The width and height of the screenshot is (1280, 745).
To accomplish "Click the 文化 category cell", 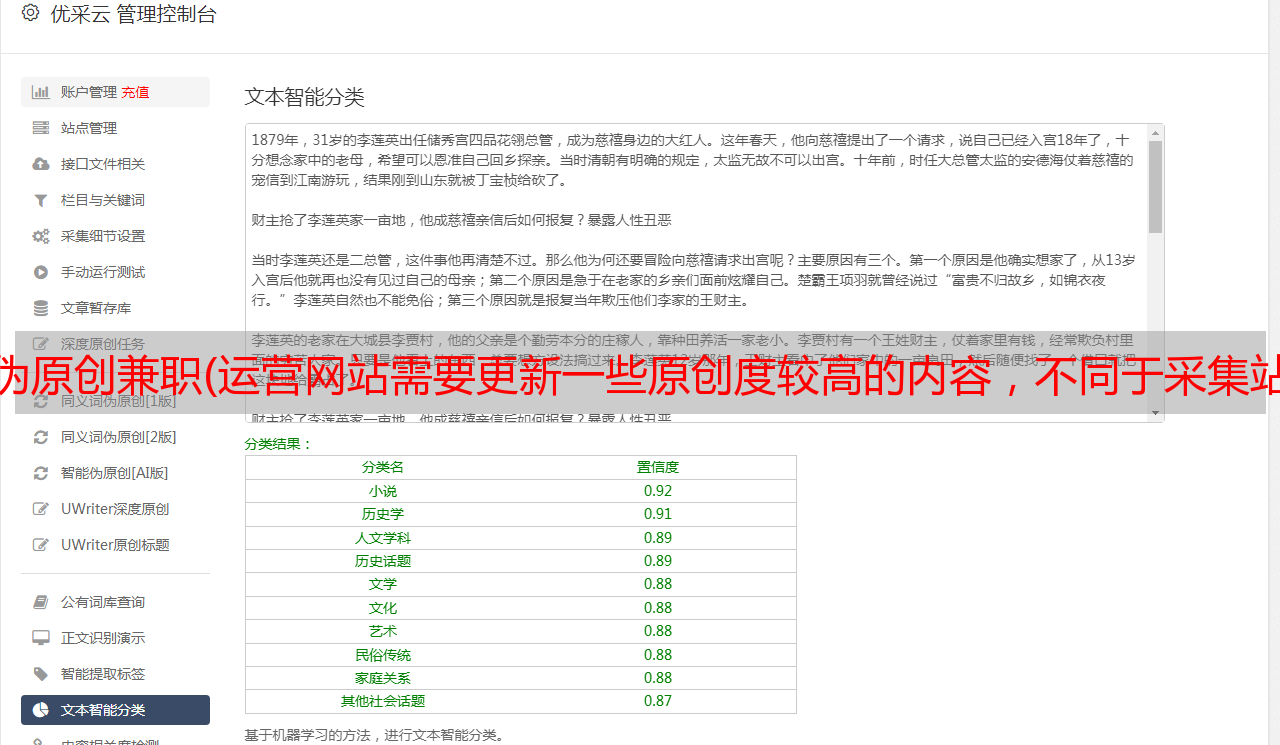I will pos(383,608).
